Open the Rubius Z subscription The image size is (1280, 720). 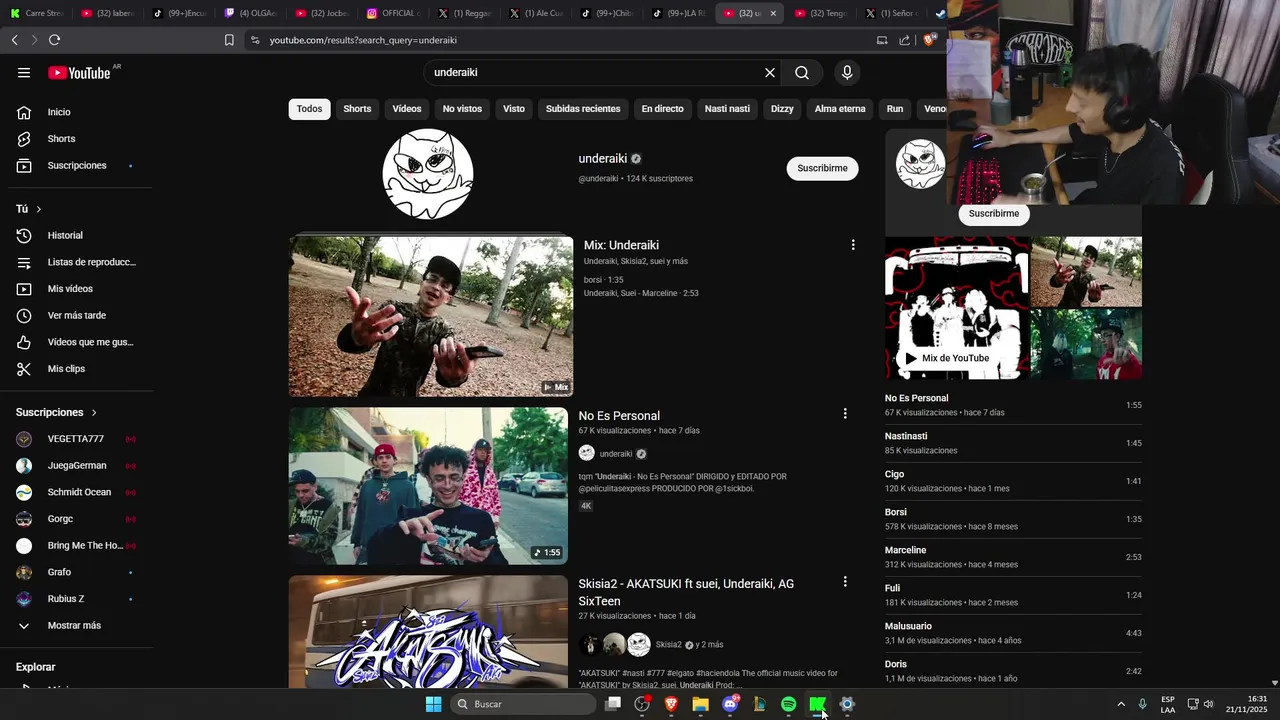(x=66, y=599)
